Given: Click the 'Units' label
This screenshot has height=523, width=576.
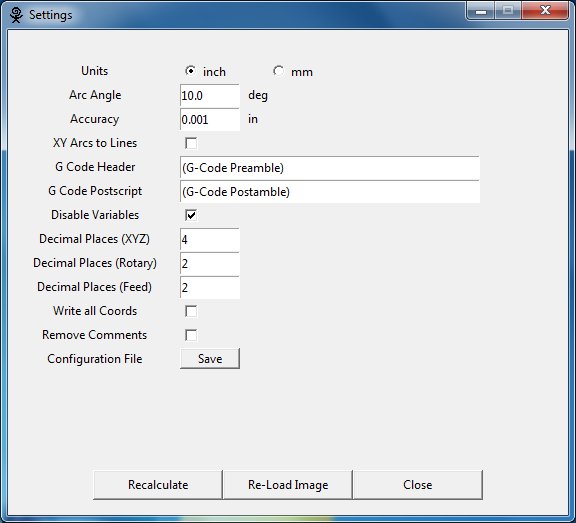Looking at the screenshot, I should 94,71.
